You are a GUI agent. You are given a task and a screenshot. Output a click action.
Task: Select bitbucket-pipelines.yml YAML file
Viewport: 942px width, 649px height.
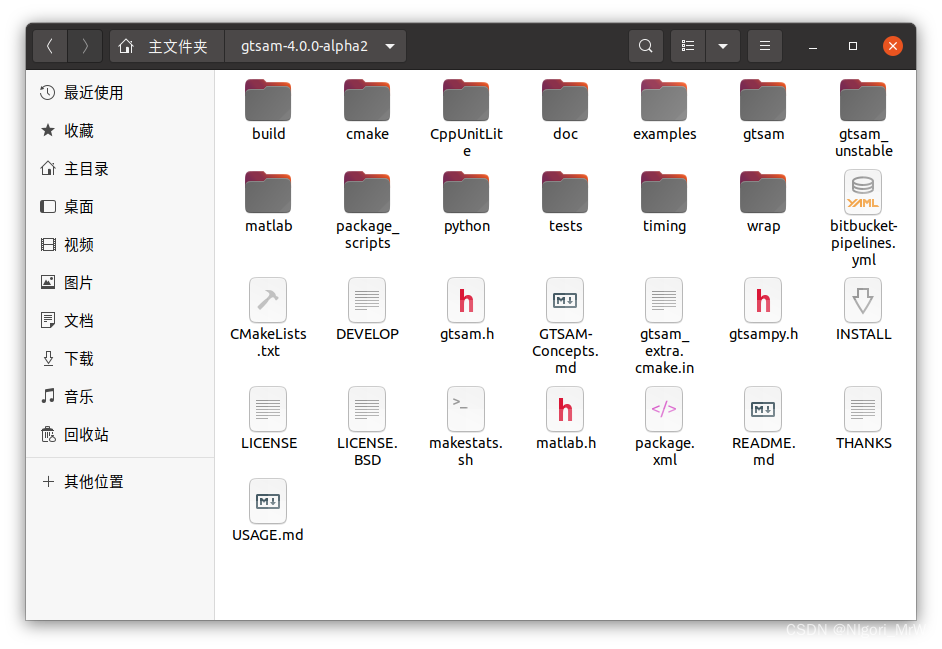tap(863, 219)
